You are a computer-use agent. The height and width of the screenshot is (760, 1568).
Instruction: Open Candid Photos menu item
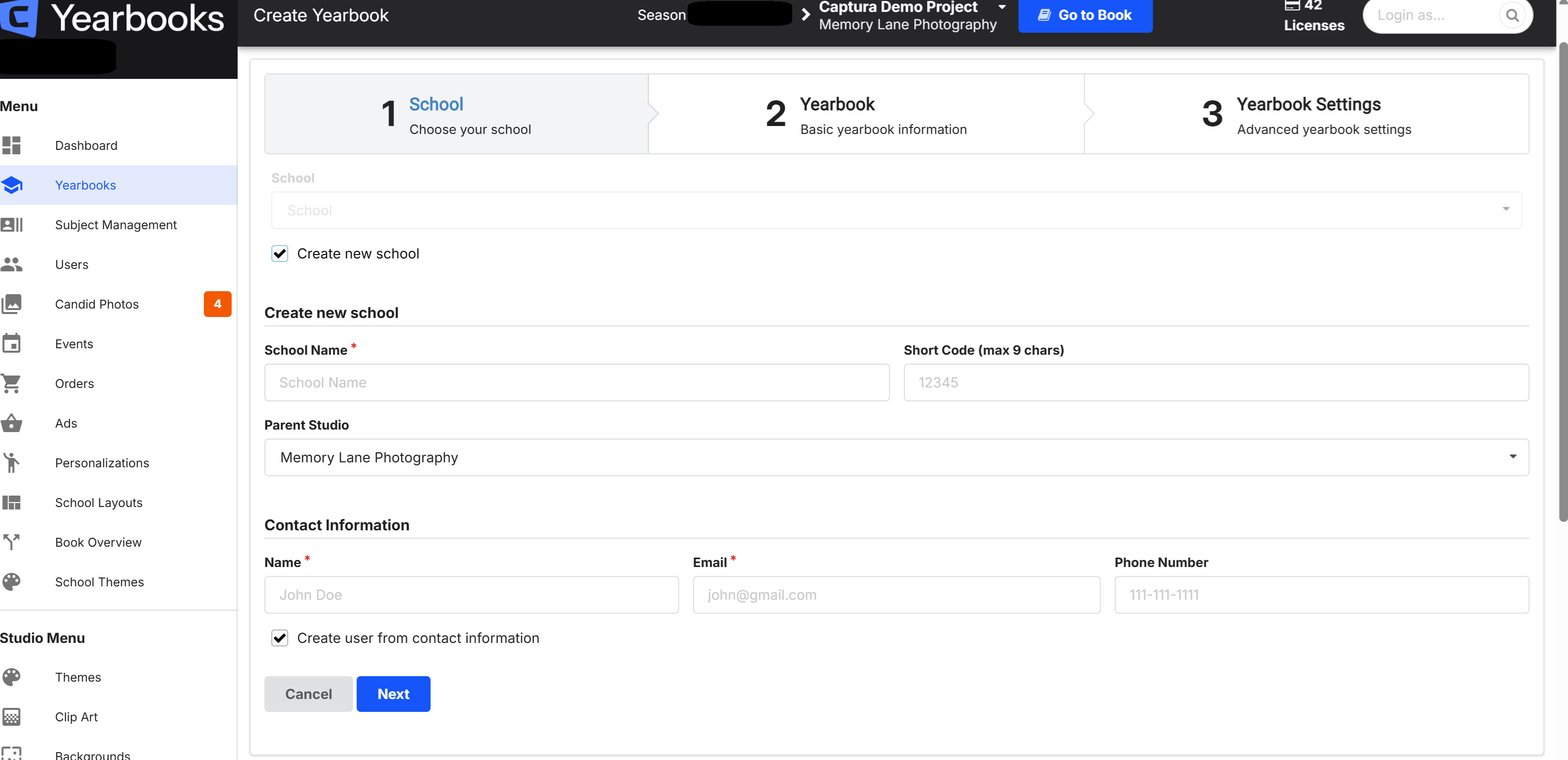119,304
